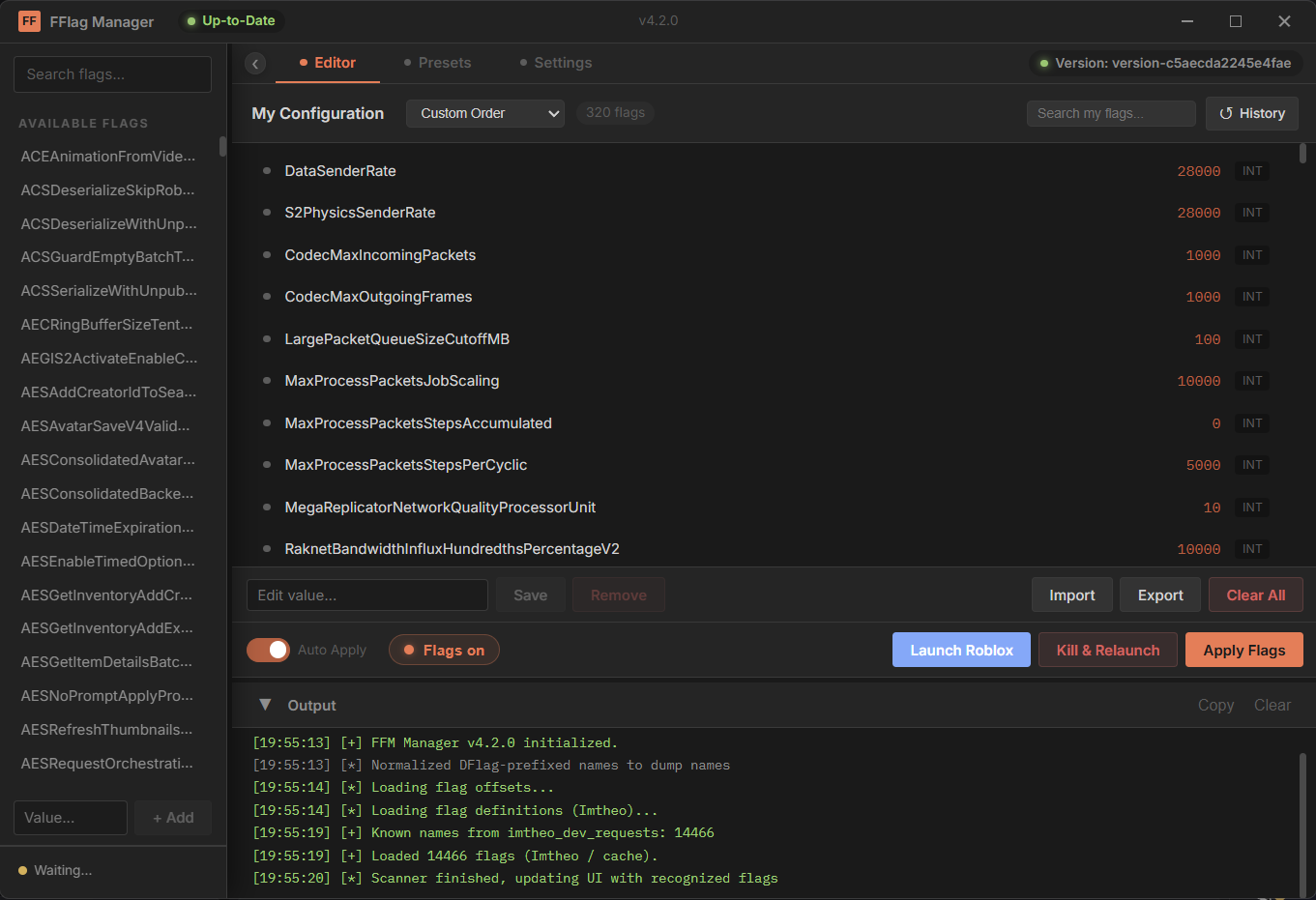The width and height of the screenshot is (1316, 900).
Task: Toggle the Flags on button
Action: tap(444, 651)
